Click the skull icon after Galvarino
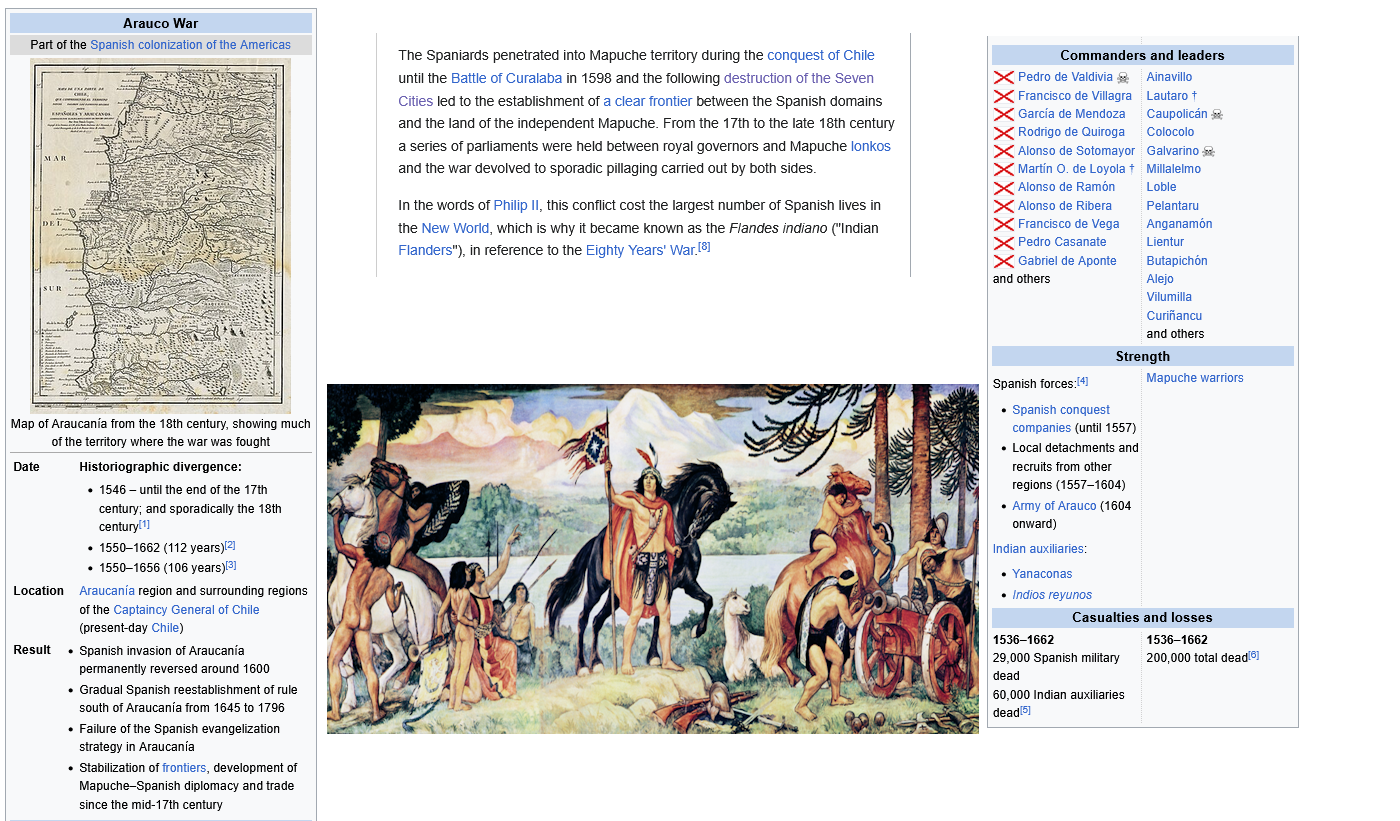This screenshot has height=821, width=1400. click(1209, 151)
